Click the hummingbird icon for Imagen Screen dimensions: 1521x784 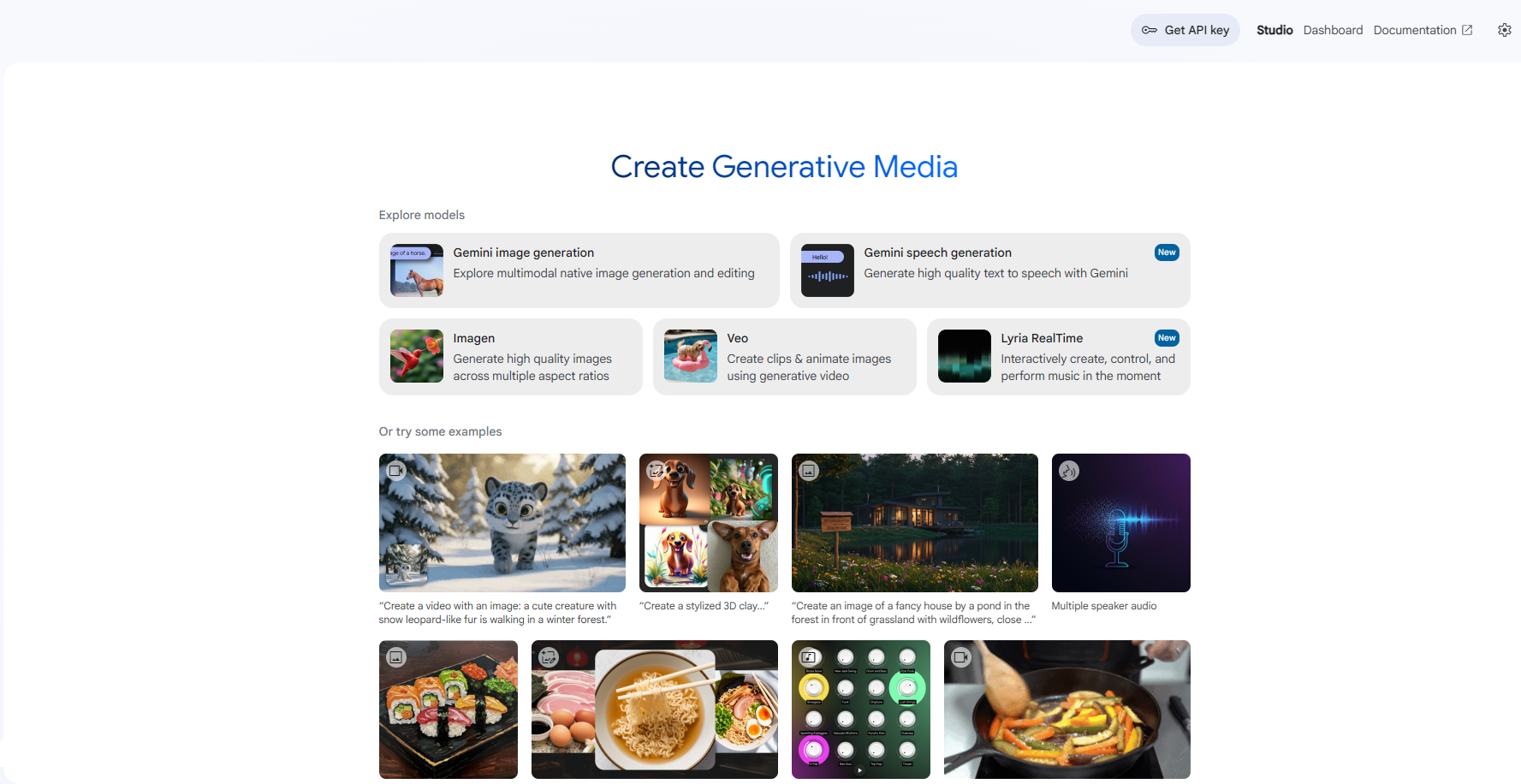coord(417,356)
